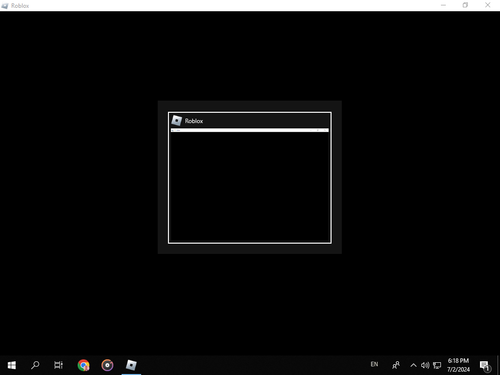Close the Roblox window
Image resolution: width=500 pixels, height=375 pixels.
[x=488, y=5]
